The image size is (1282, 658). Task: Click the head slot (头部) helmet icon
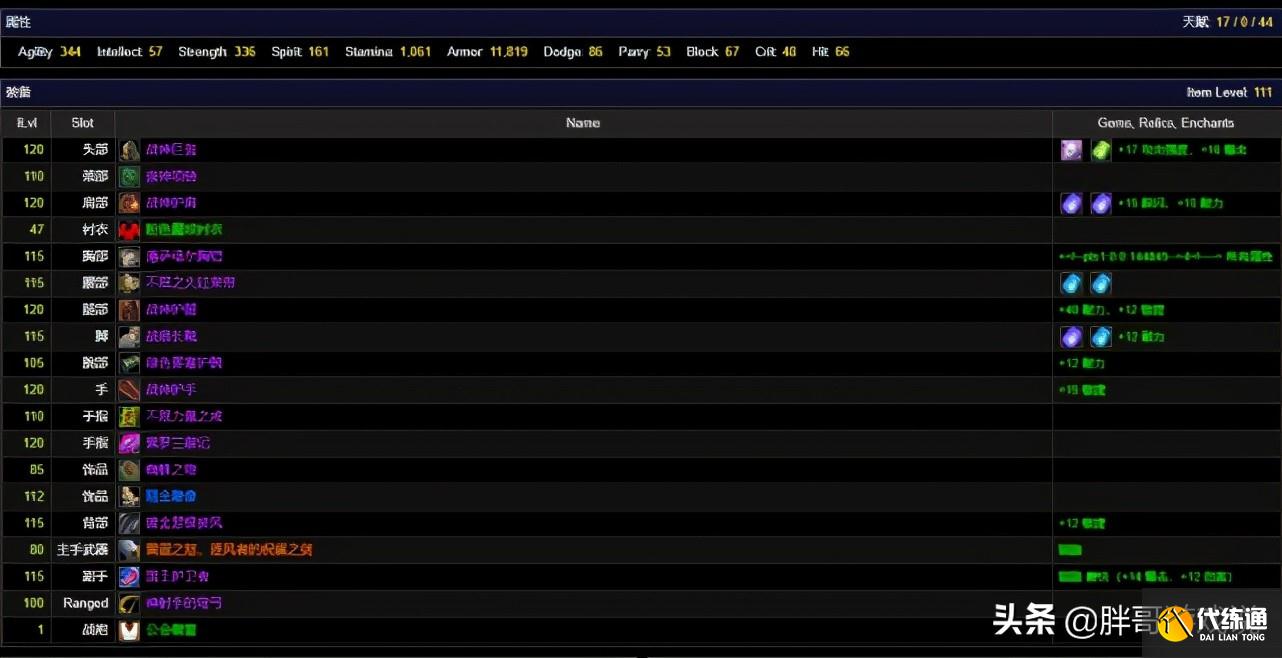point(129,150)
